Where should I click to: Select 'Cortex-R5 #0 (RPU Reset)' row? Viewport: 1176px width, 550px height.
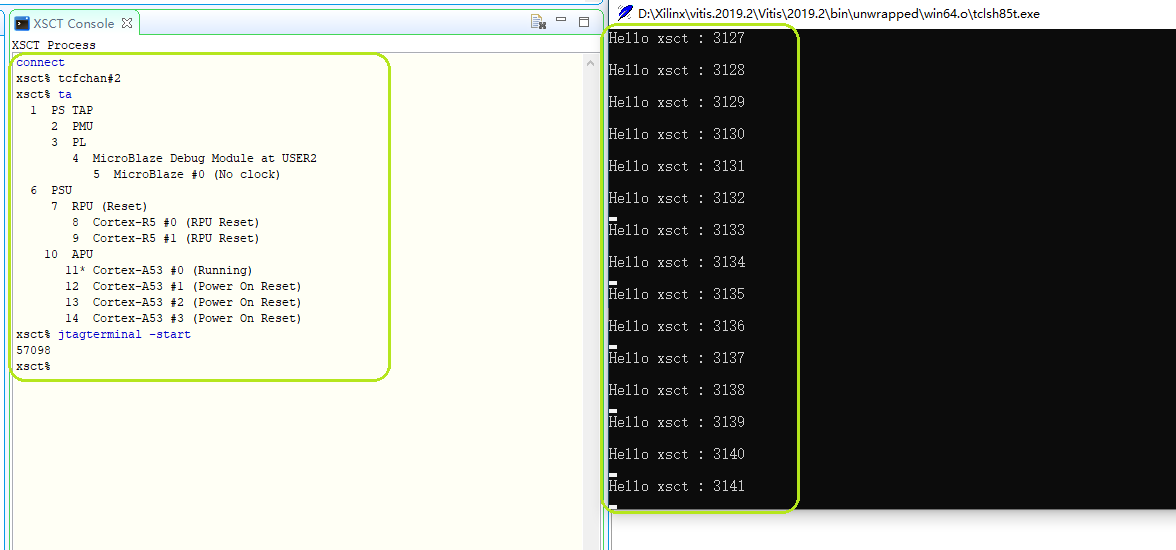(x=165, y=222)
